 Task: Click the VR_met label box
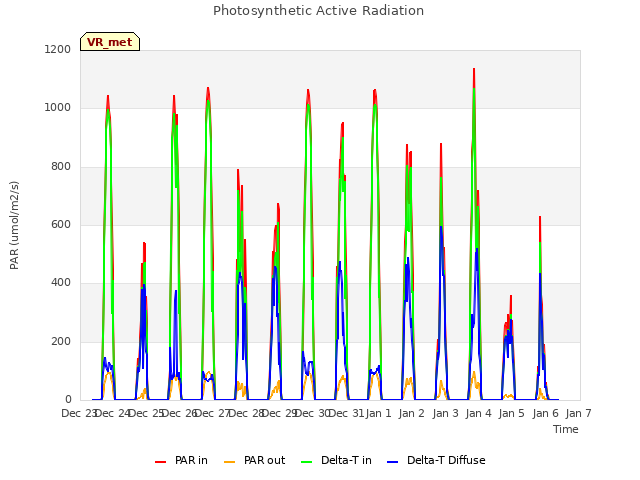point(110,42)
